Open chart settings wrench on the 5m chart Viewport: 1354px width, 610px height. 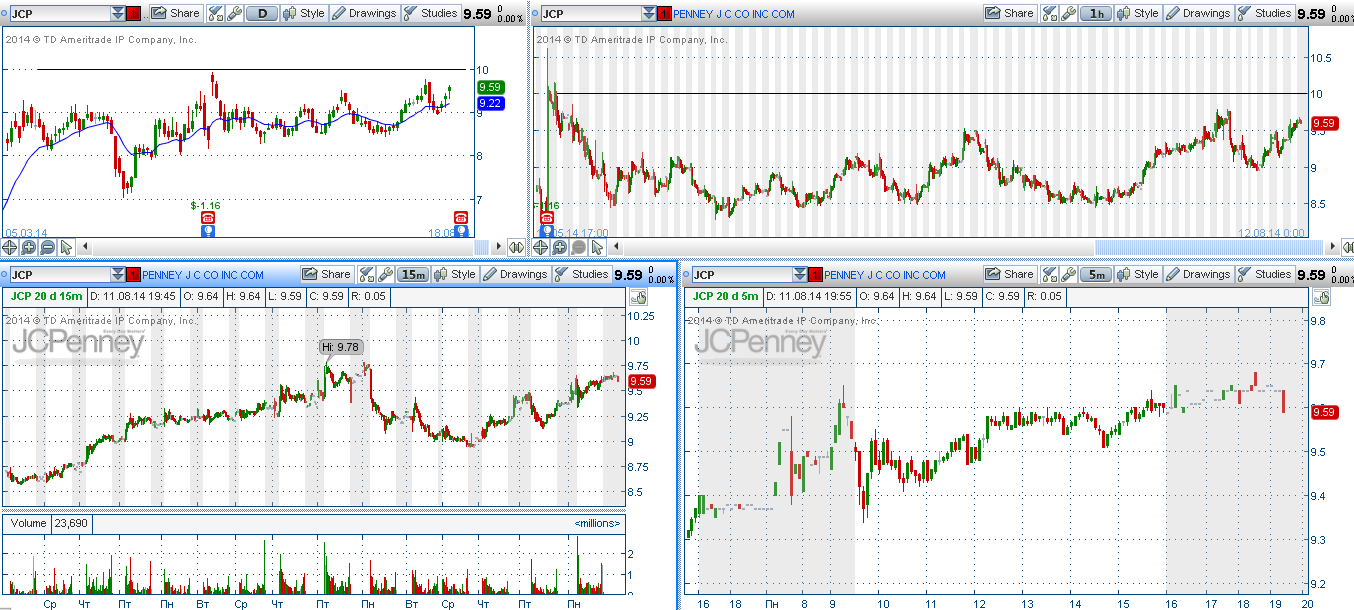coord(1068,275)
